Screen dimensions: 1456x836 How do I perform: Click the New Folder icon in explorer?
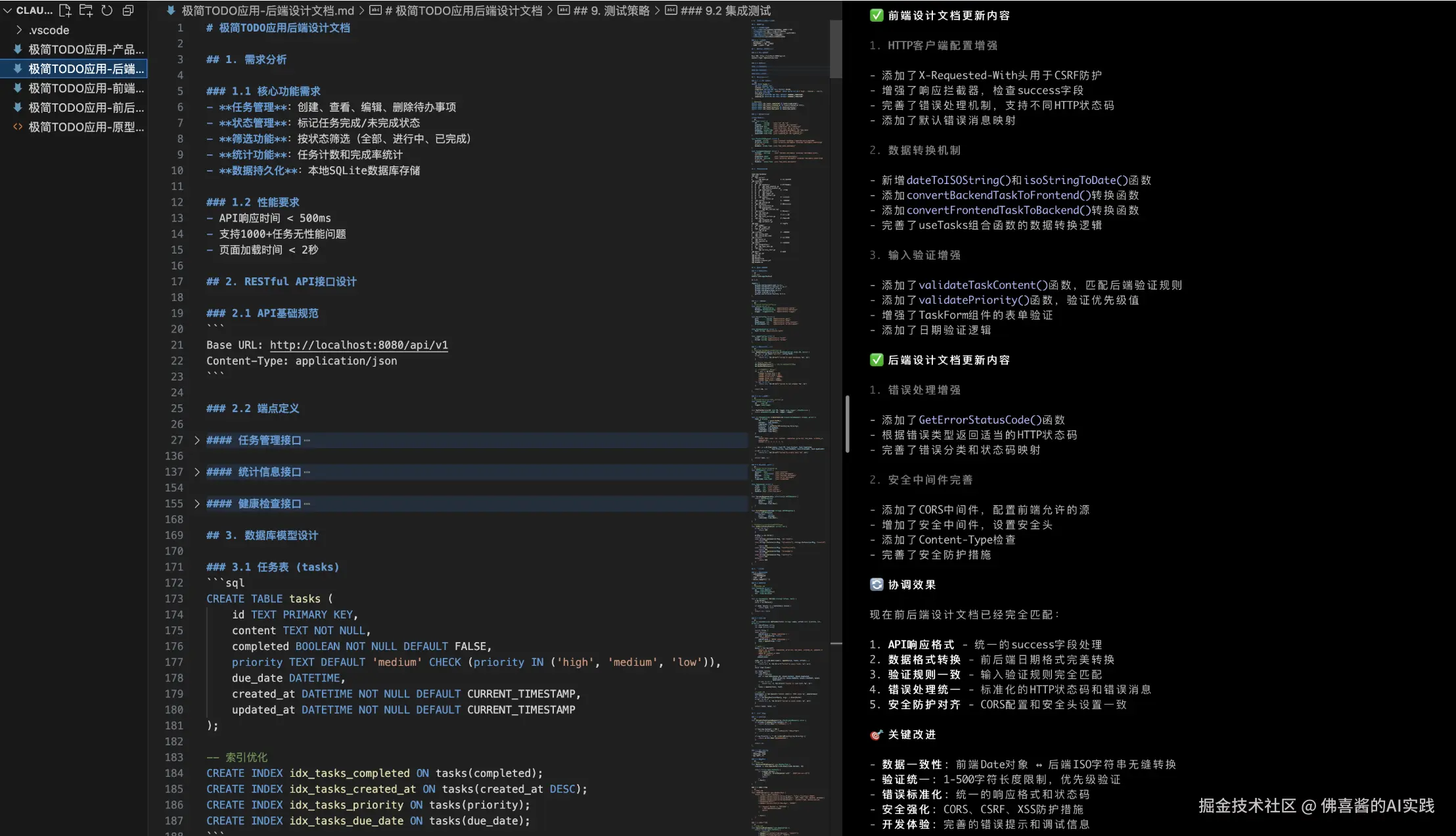86,11
